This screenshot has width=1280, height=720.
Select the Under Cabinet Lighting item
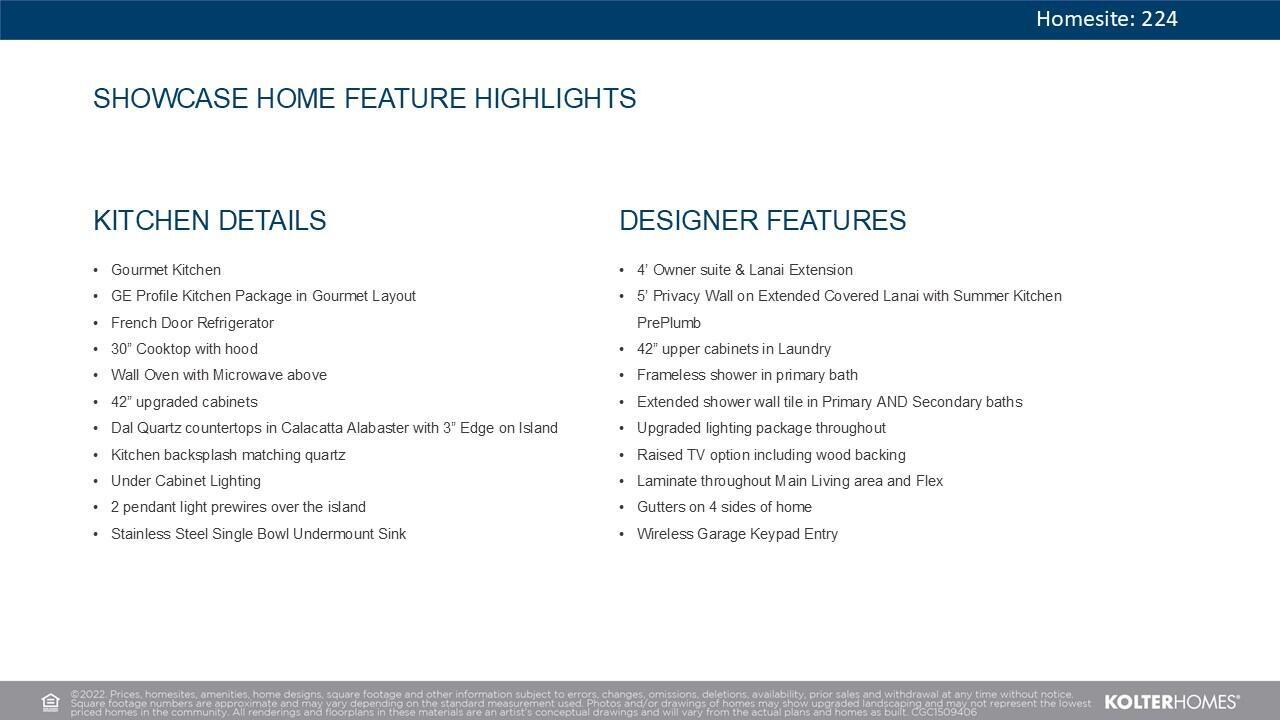pyautogui.click(x=186, y=481)
